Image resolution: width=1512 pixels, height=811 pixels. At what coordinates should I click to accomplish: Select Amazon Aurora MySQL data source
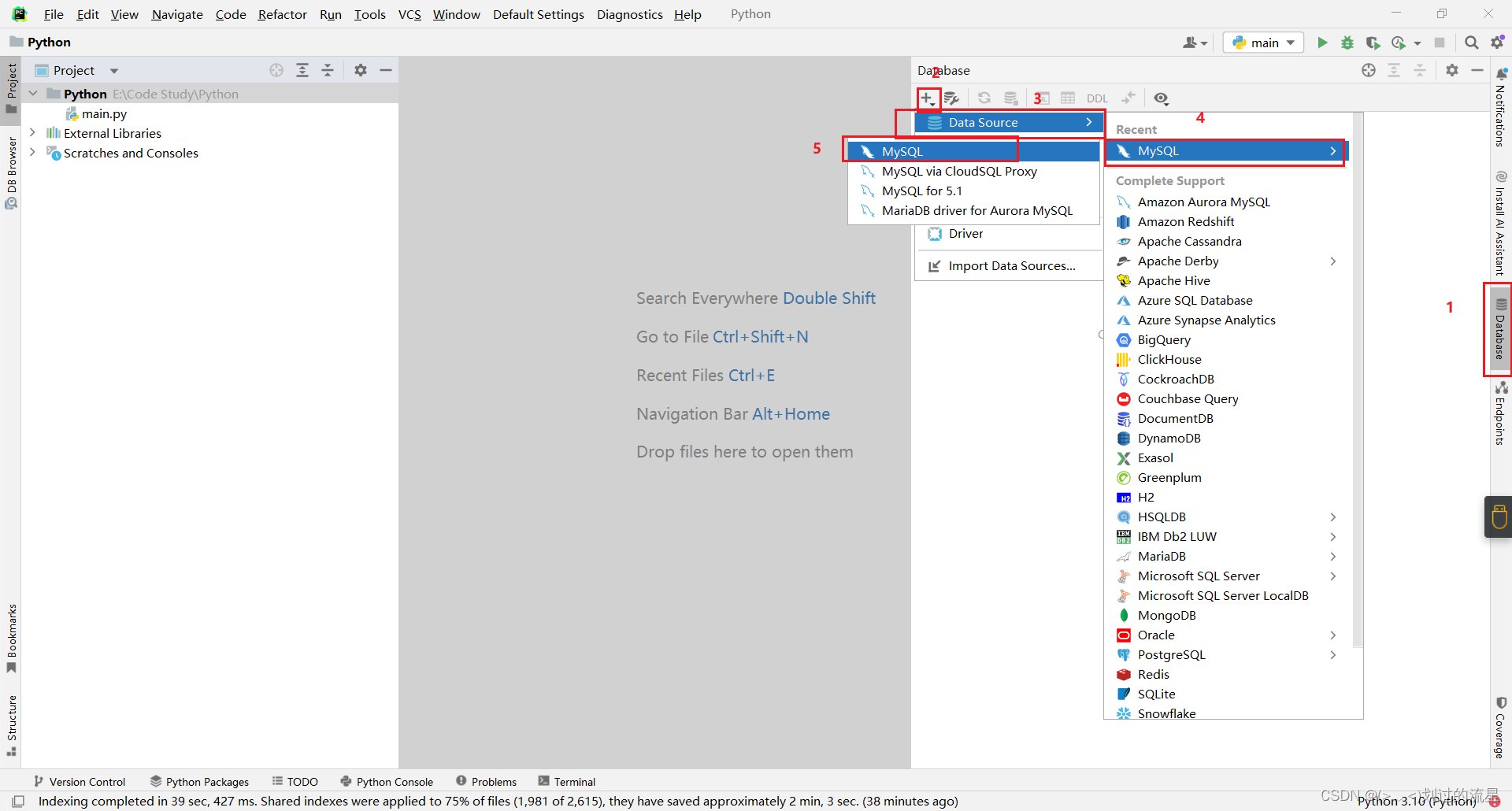(1228, 202)
